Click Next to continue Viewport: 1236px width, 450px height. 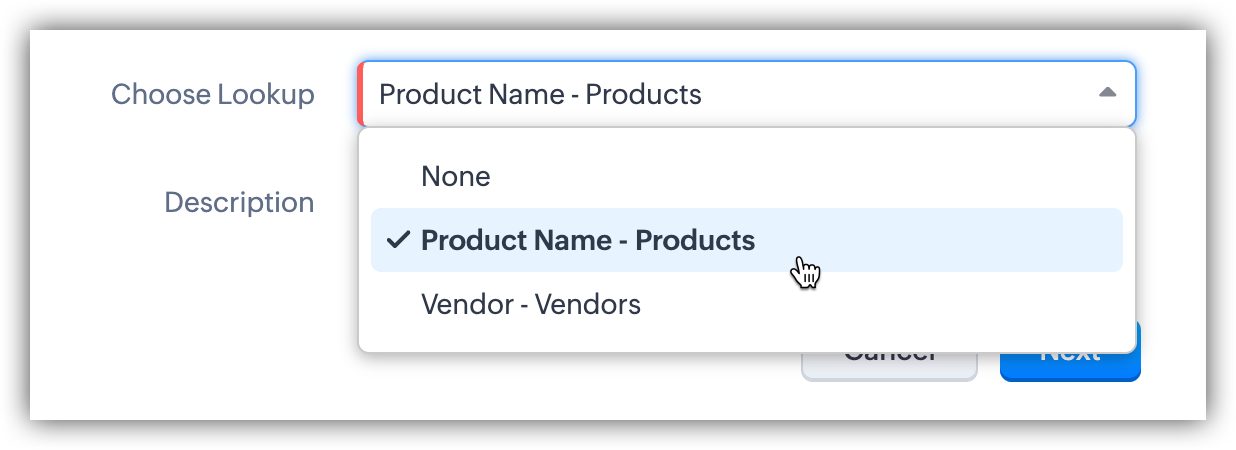(1070, 366)
